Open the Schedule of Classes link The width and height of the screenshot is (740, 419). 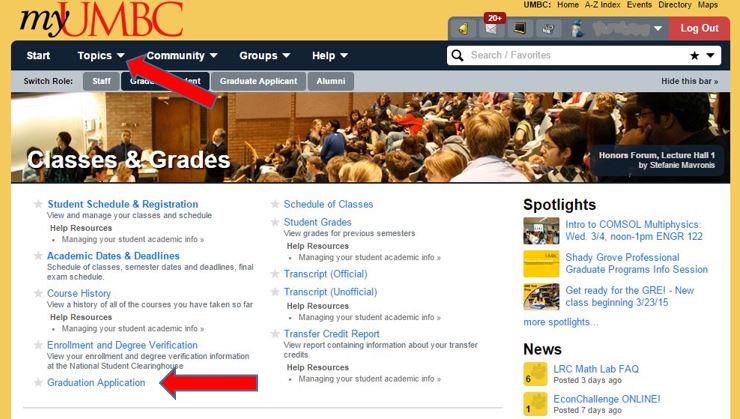328,204
